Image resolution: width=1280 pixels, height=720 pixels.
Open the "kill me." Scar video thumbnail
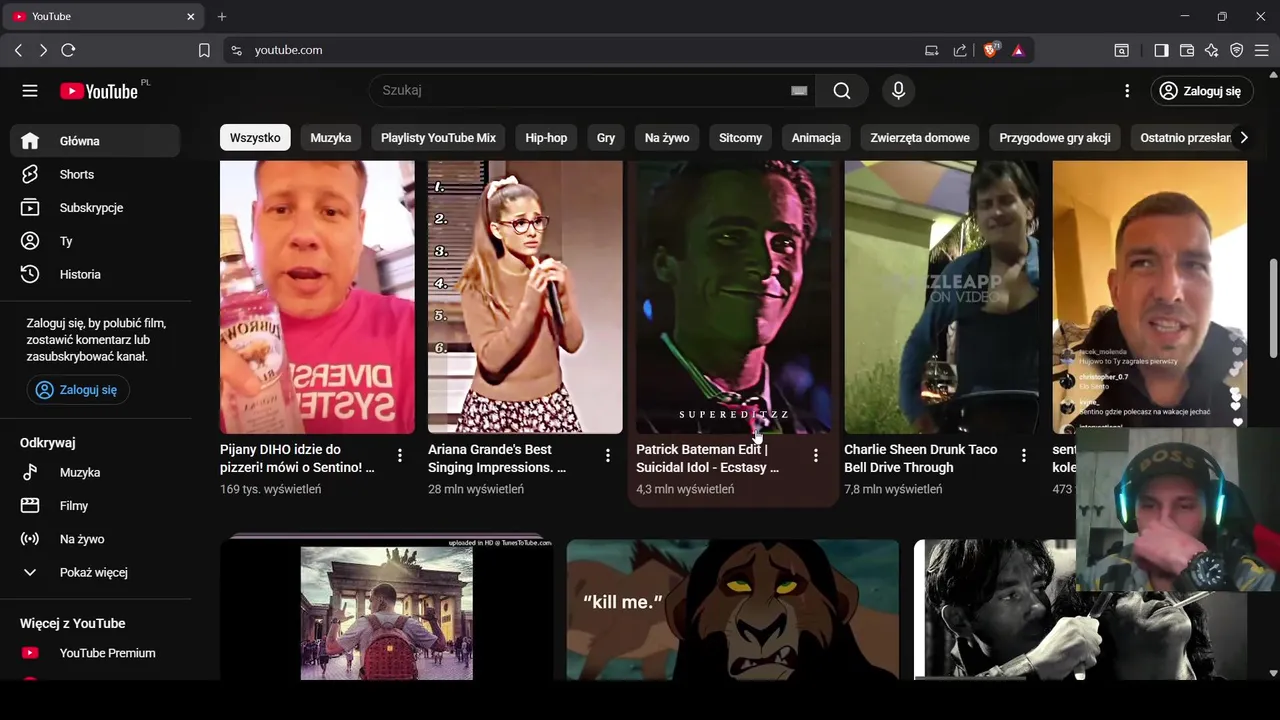pyautogui.click(x=733, y=610)
